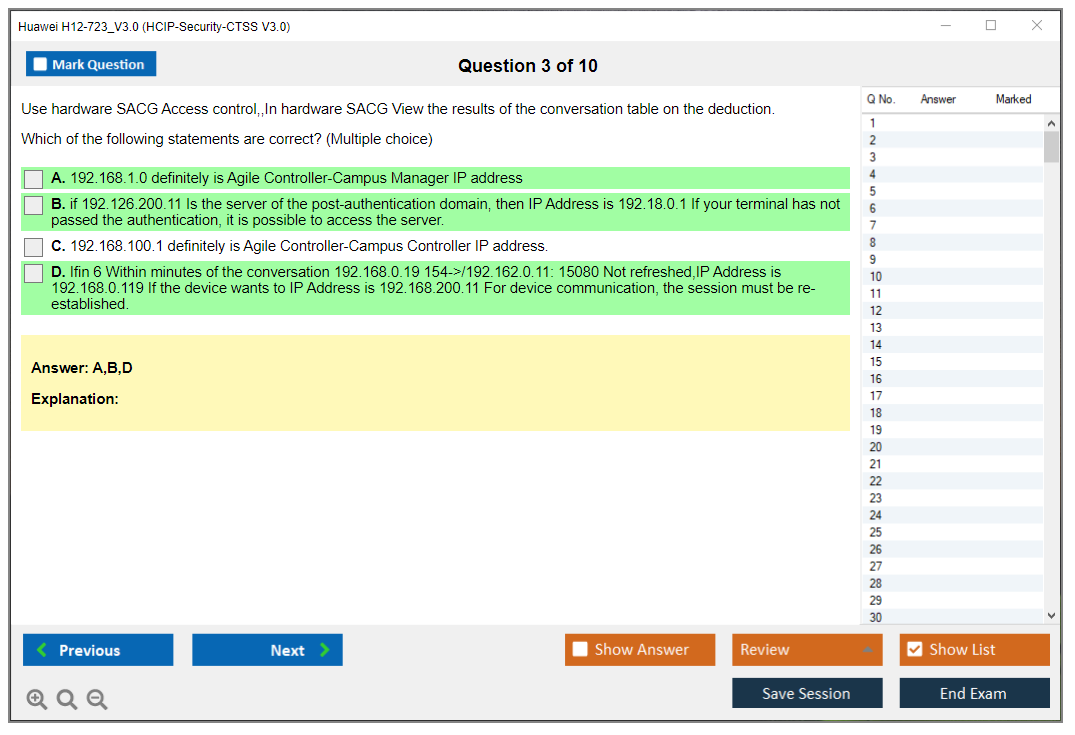Toggle the Show Answer checkbox
The width and height of the screenshot is (1075, 735).
point(580,650)
